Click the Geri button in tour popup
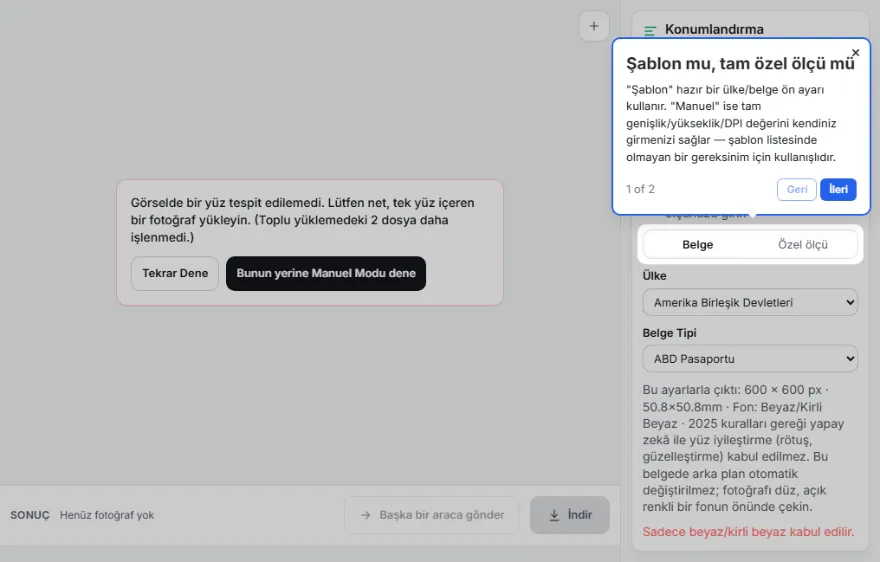The image size is (880, 562). [x=796, y=189]
